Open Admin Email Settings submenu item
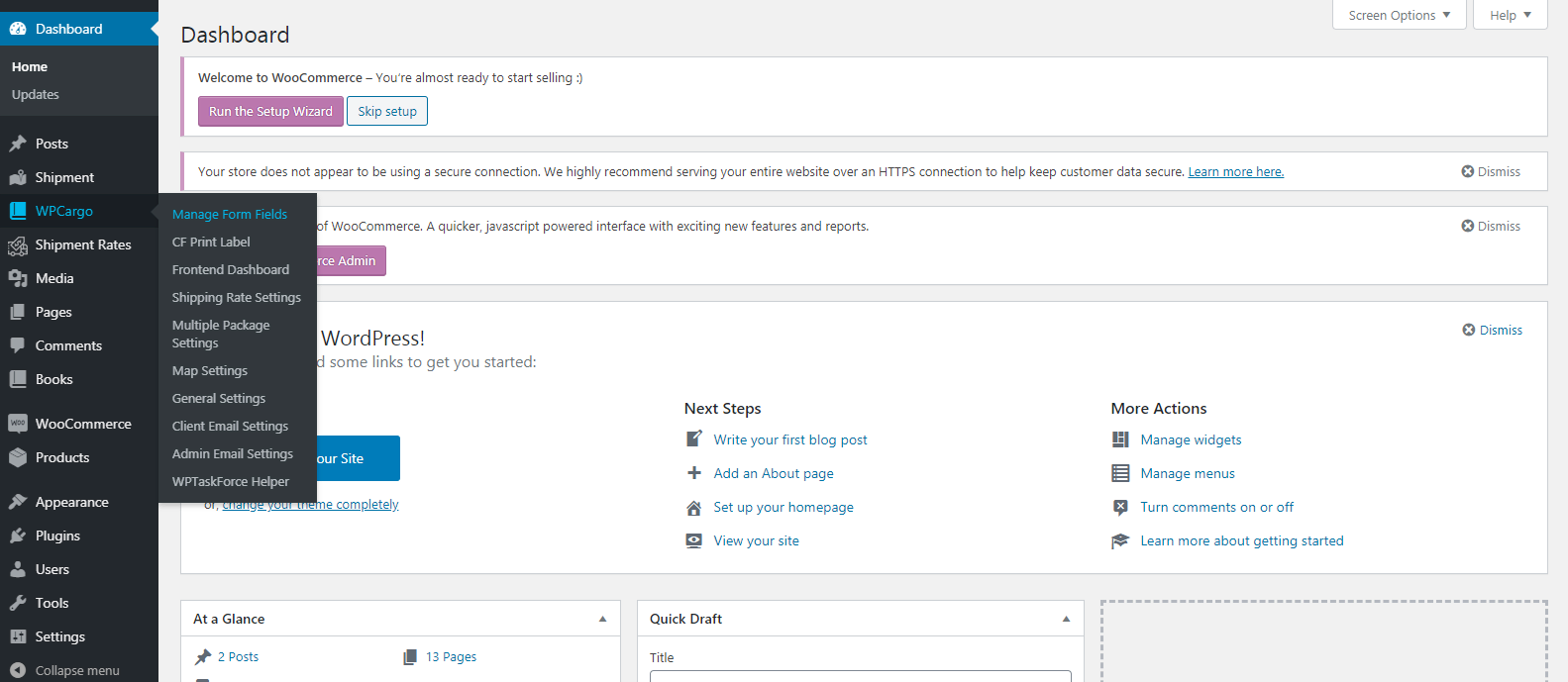Viewport: 1568px width, 682px height. click(233, 453)
